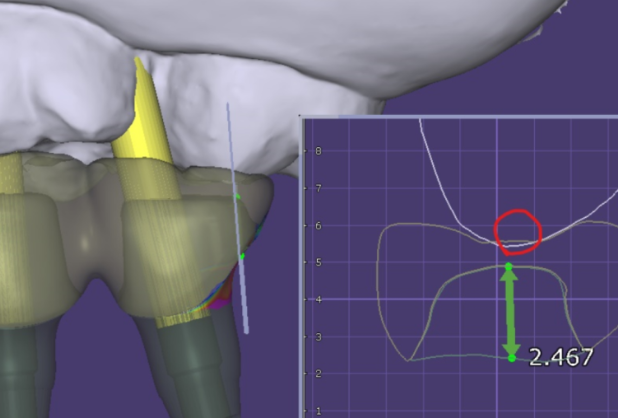Click the lower green point on section line

click(242, 257)
